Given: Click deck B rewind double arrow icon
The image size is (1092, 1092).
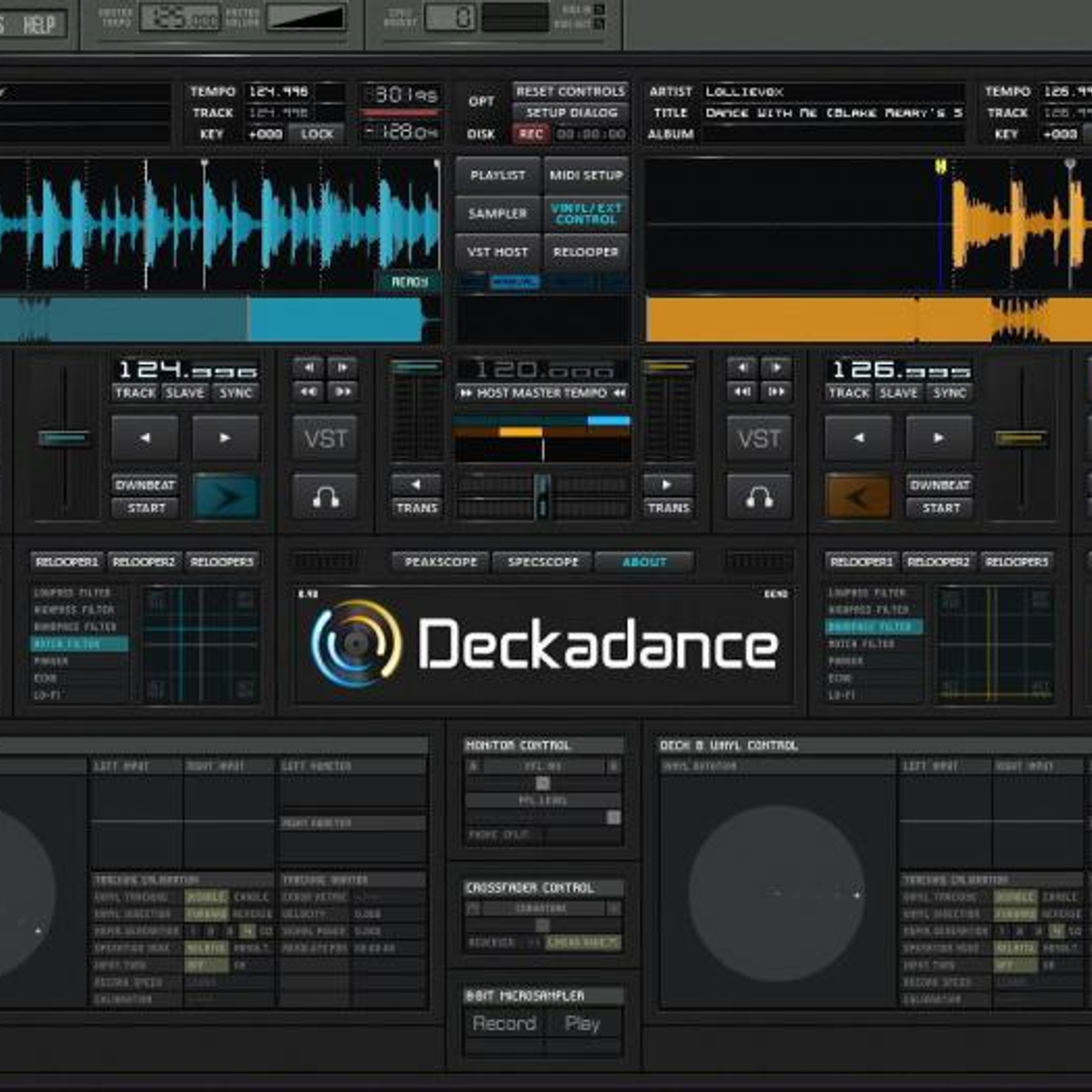Looking at the screenshot, I should pos(742,391).
